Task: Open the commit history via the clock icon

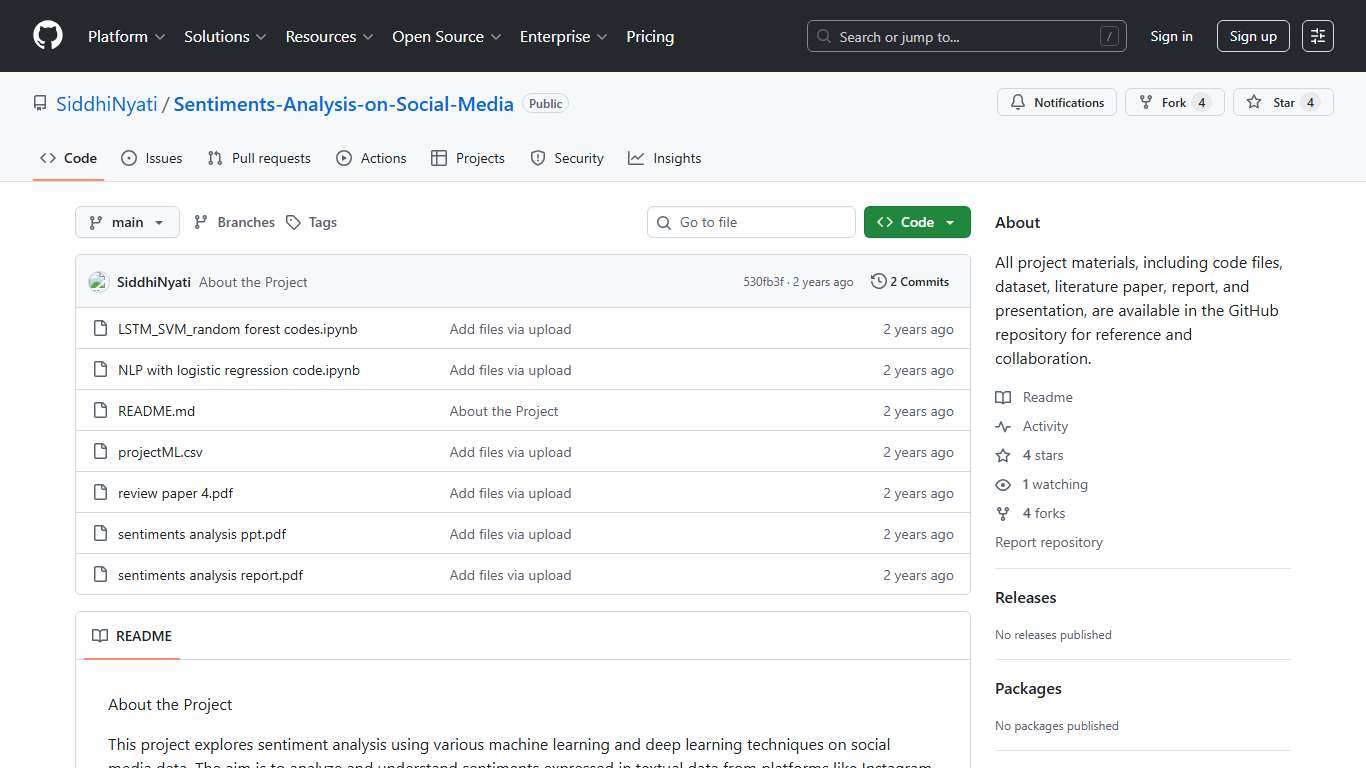Action: (879, 281)
